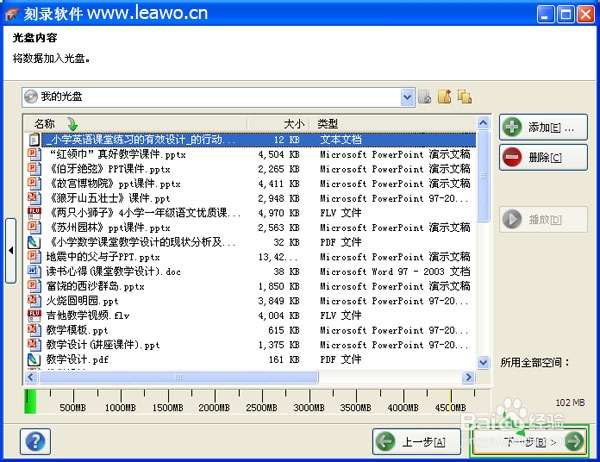This screenshot has width=600, height=462.
Task: Click PowerPoint icon of 《故宫博物院》ppt课件.pptx
Action: (x=34, y=184)
